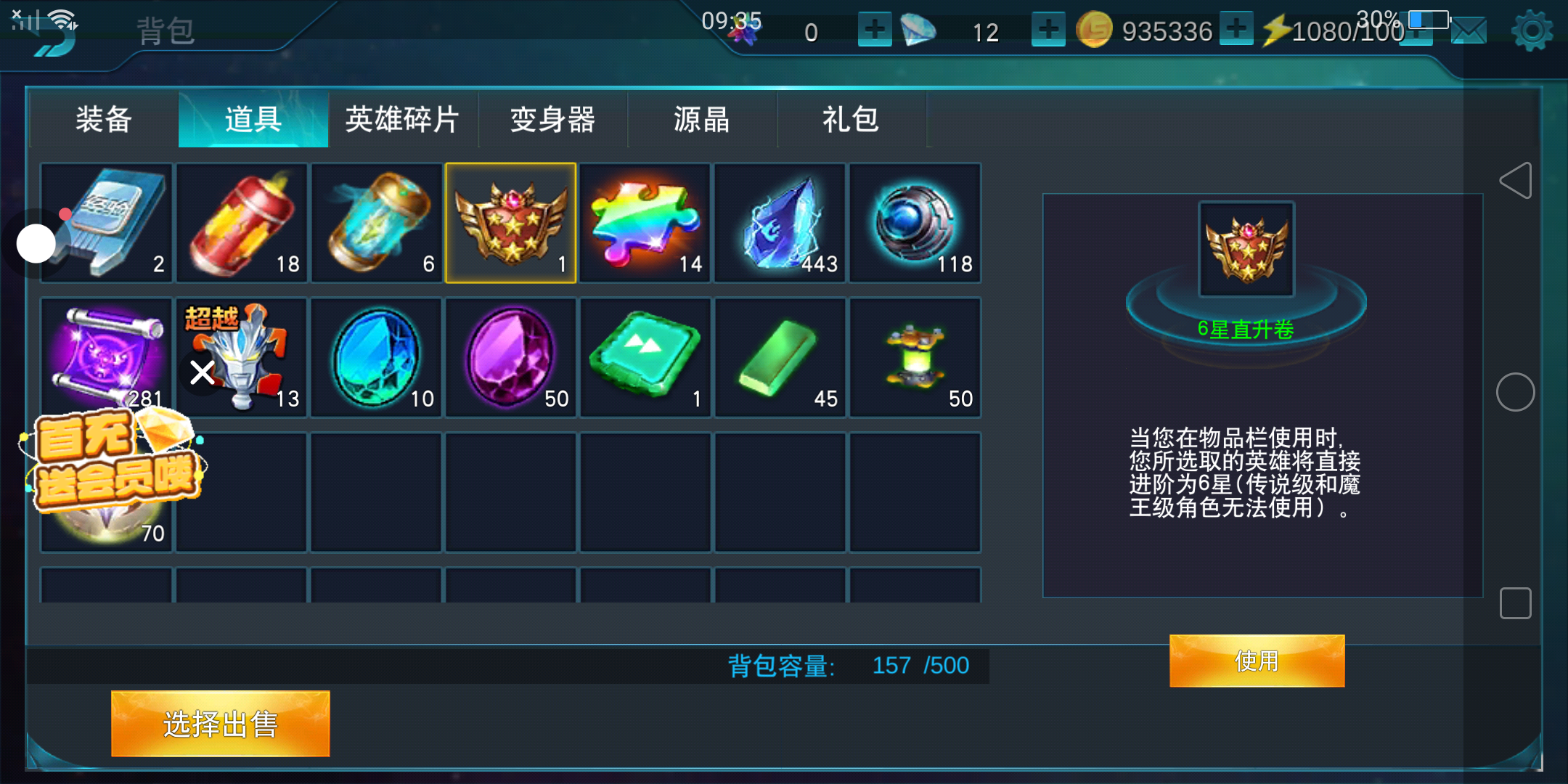This screenshot has height=784, width=1568.
Task: Switch to the 装备 tab
Action: [104, 119]
